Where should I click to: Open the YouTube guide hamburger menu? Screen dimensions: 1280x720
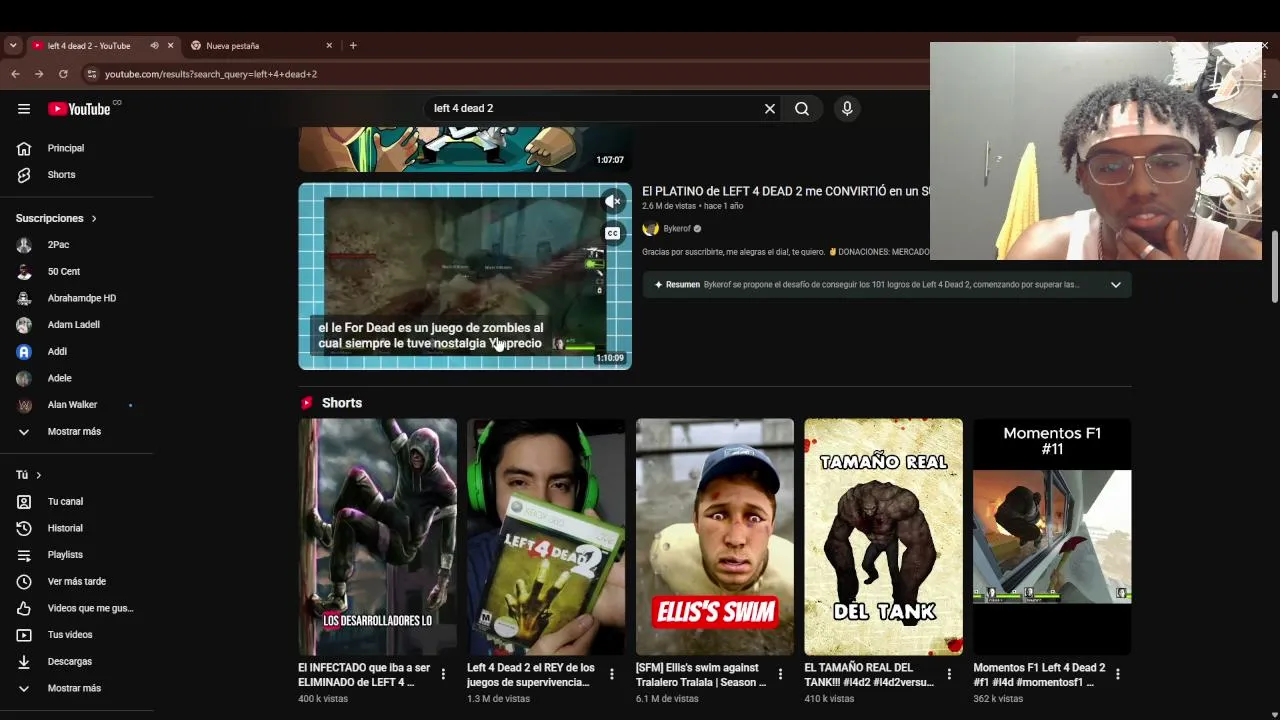[24, 109]
